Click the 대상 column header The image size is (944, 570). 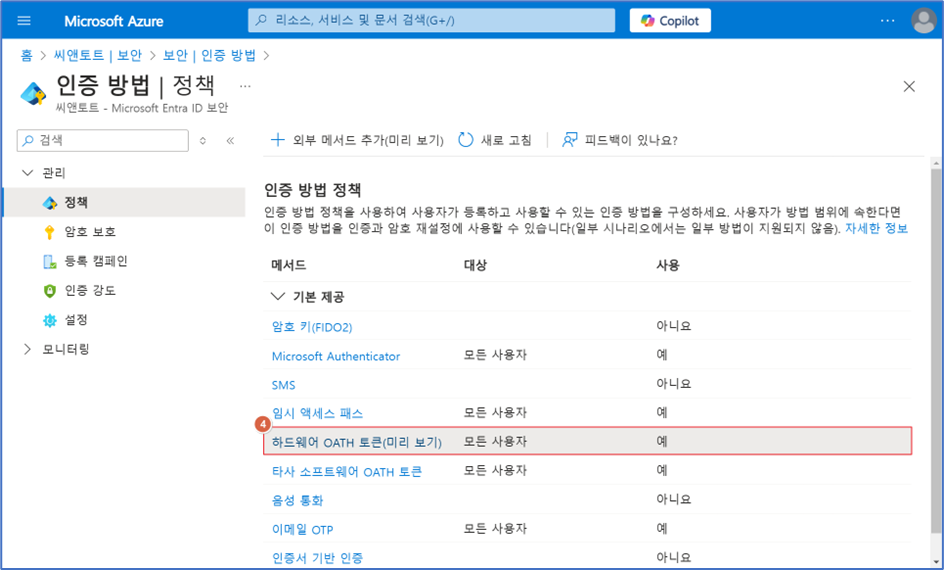coord(475,265)
